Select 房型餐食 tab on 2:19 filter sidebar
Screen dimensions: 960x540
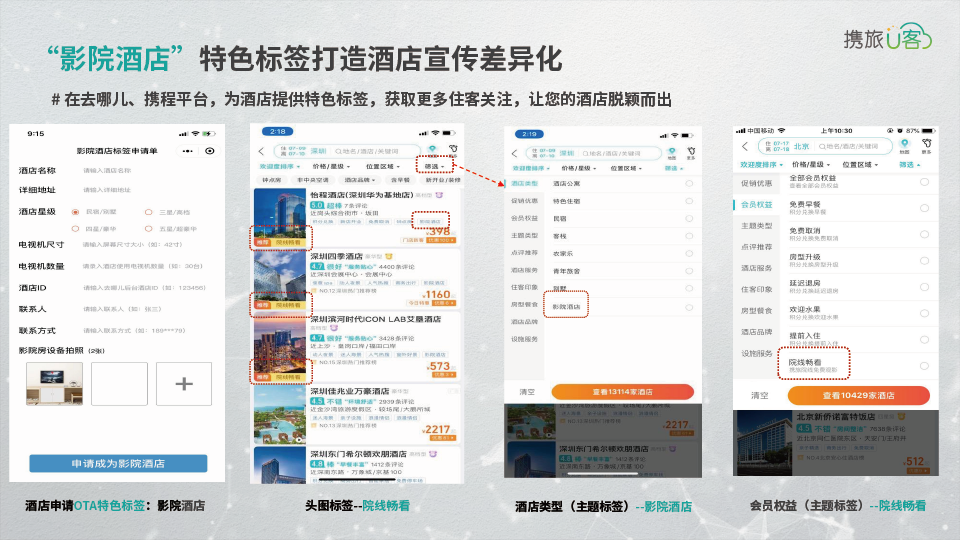point(524,304)
